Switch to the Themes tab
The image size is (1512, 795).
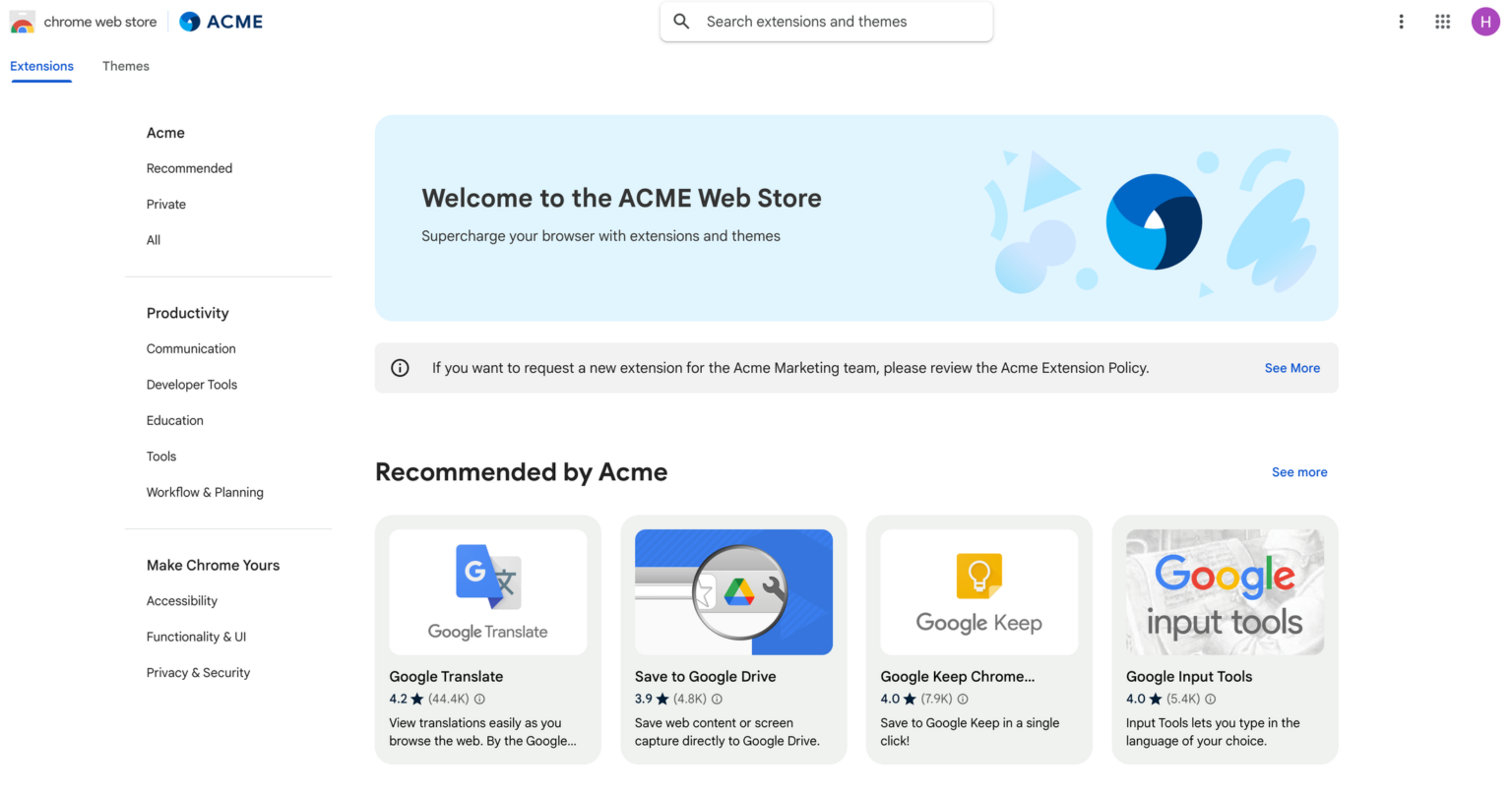tap(125, 66)
